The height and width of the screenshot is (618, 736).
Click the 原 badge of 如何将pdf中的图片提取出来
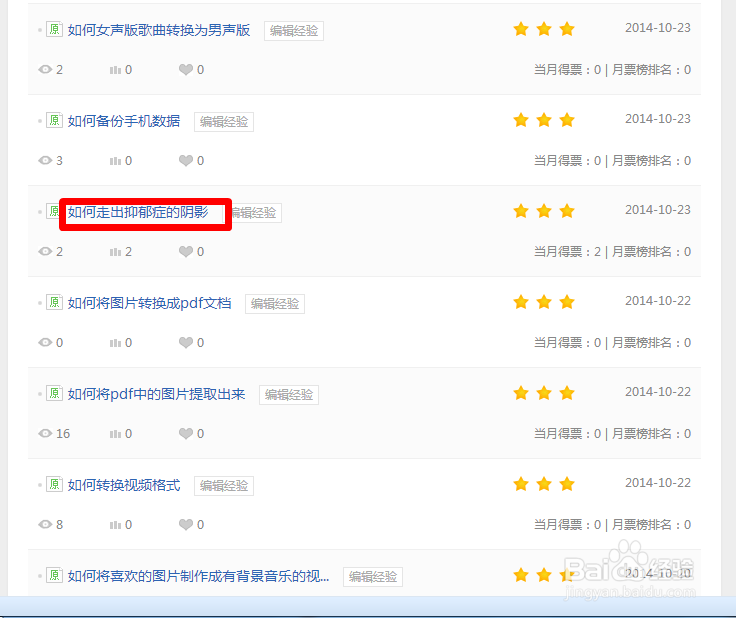(54, 394)
